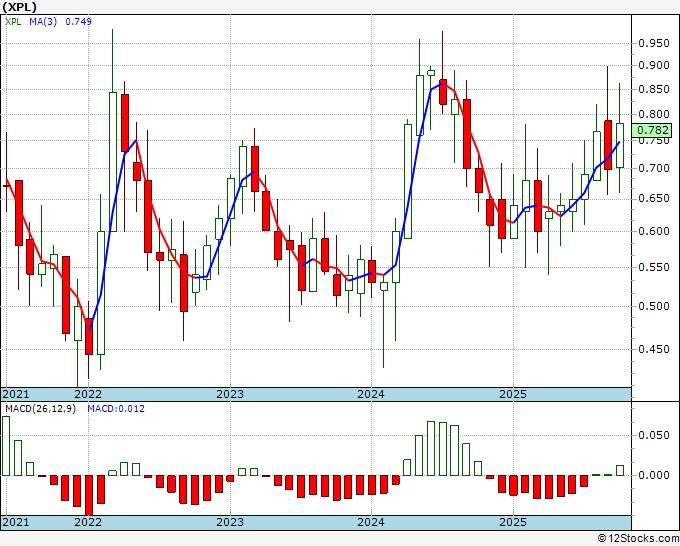Click the 0.050 MACD axis label
The width and height of the screenshot is (680, 546).
tap(654, 435)
